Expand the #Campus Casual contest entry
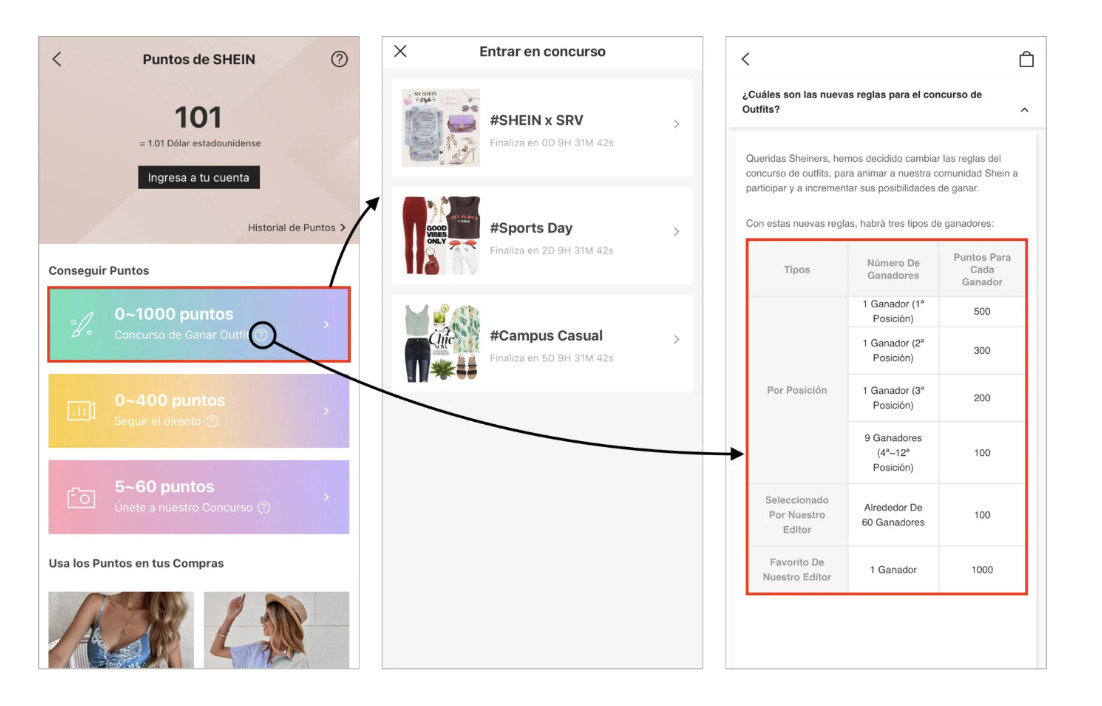The width and height of the screenshot is (1102, 706). tap(677, 337)
